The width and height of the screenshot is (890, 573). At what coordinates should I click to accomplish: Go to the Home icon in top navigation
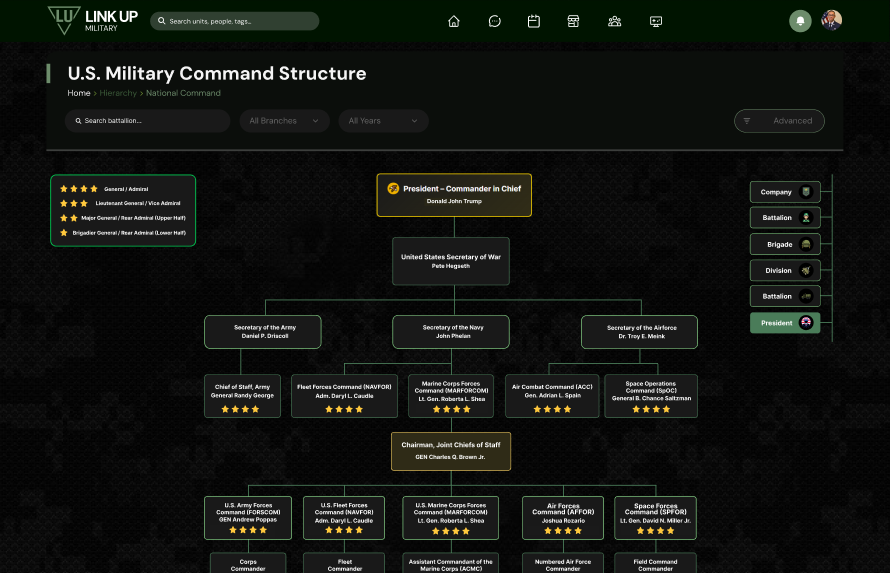454,21
